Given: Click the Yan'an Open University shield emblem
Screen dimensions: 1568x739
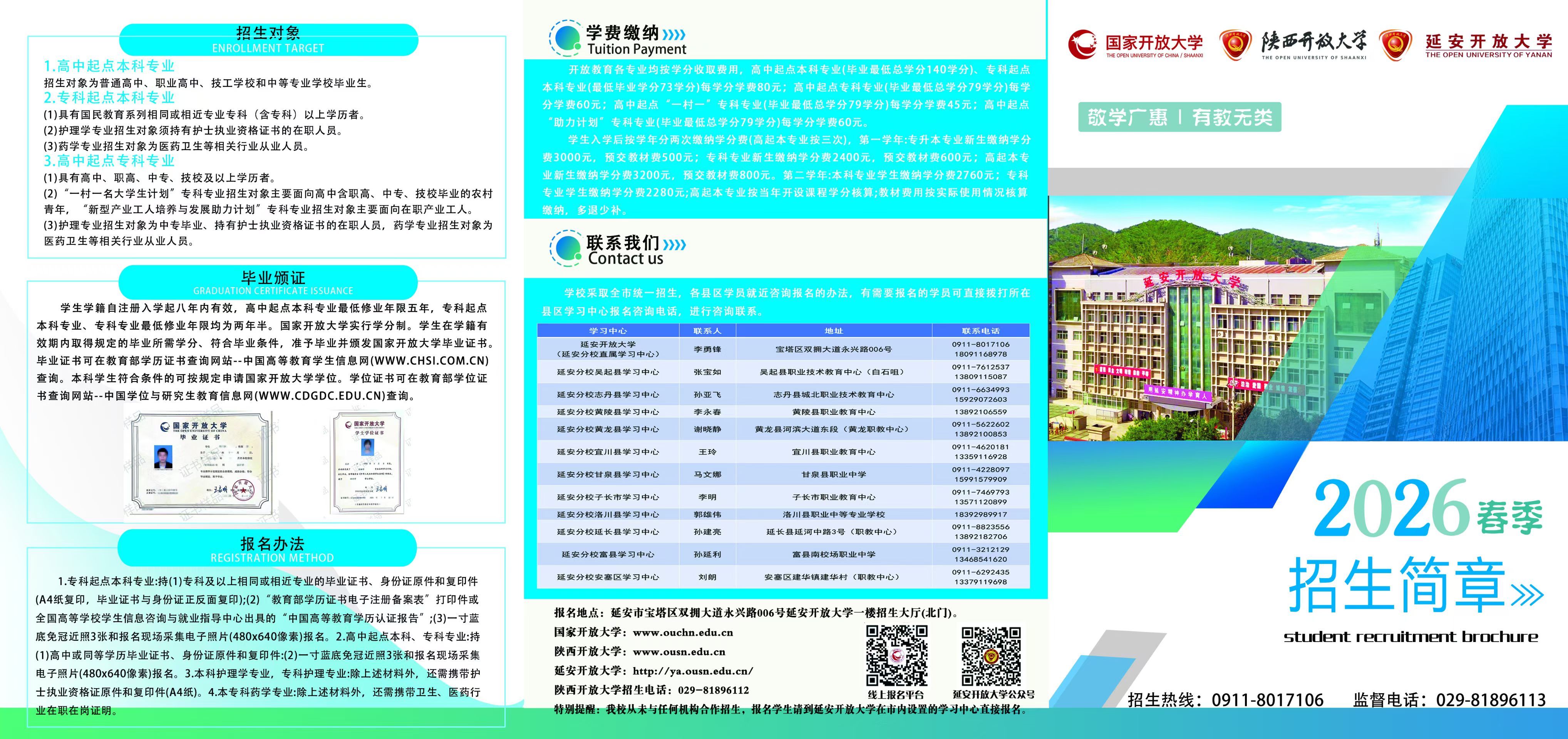Looking at the screenshot, I should pyautogui.click(x=1396, y=44).
